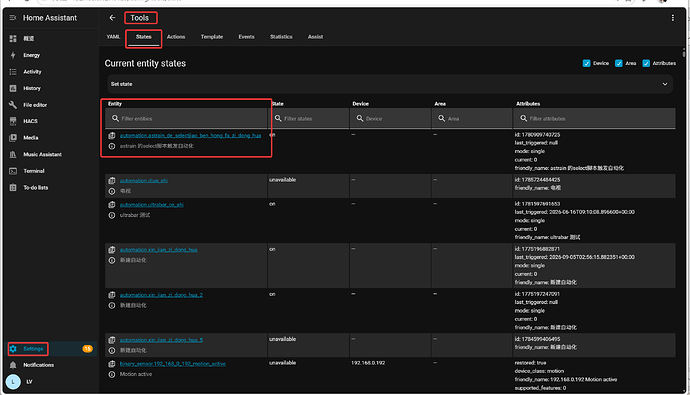Open automation.astrain_de_select entity link

coord(191,135)
